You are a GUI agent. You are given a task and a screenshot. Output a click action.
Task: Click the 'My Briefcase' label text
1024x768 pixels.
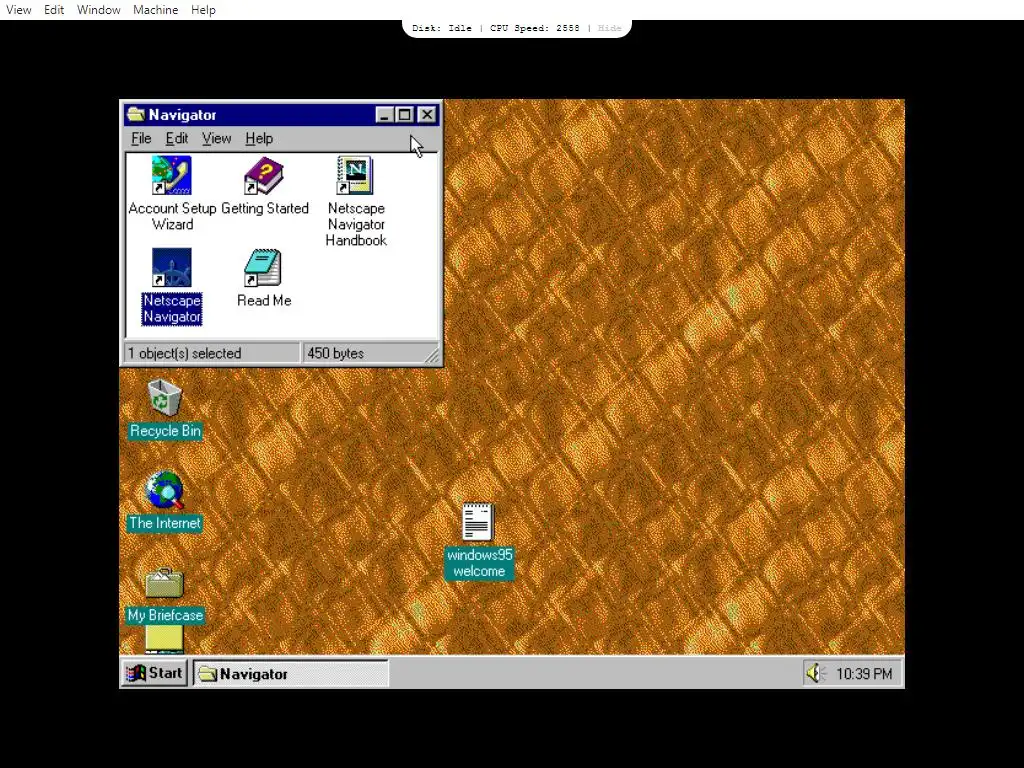click(165, 615)
